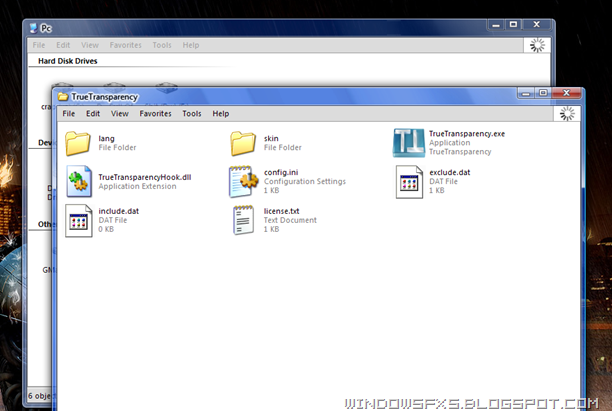Image resolution: width=612 pixels, height=411 pixels.
Task: Open Edit menu in the Pc window
Action: coord(63,45)
